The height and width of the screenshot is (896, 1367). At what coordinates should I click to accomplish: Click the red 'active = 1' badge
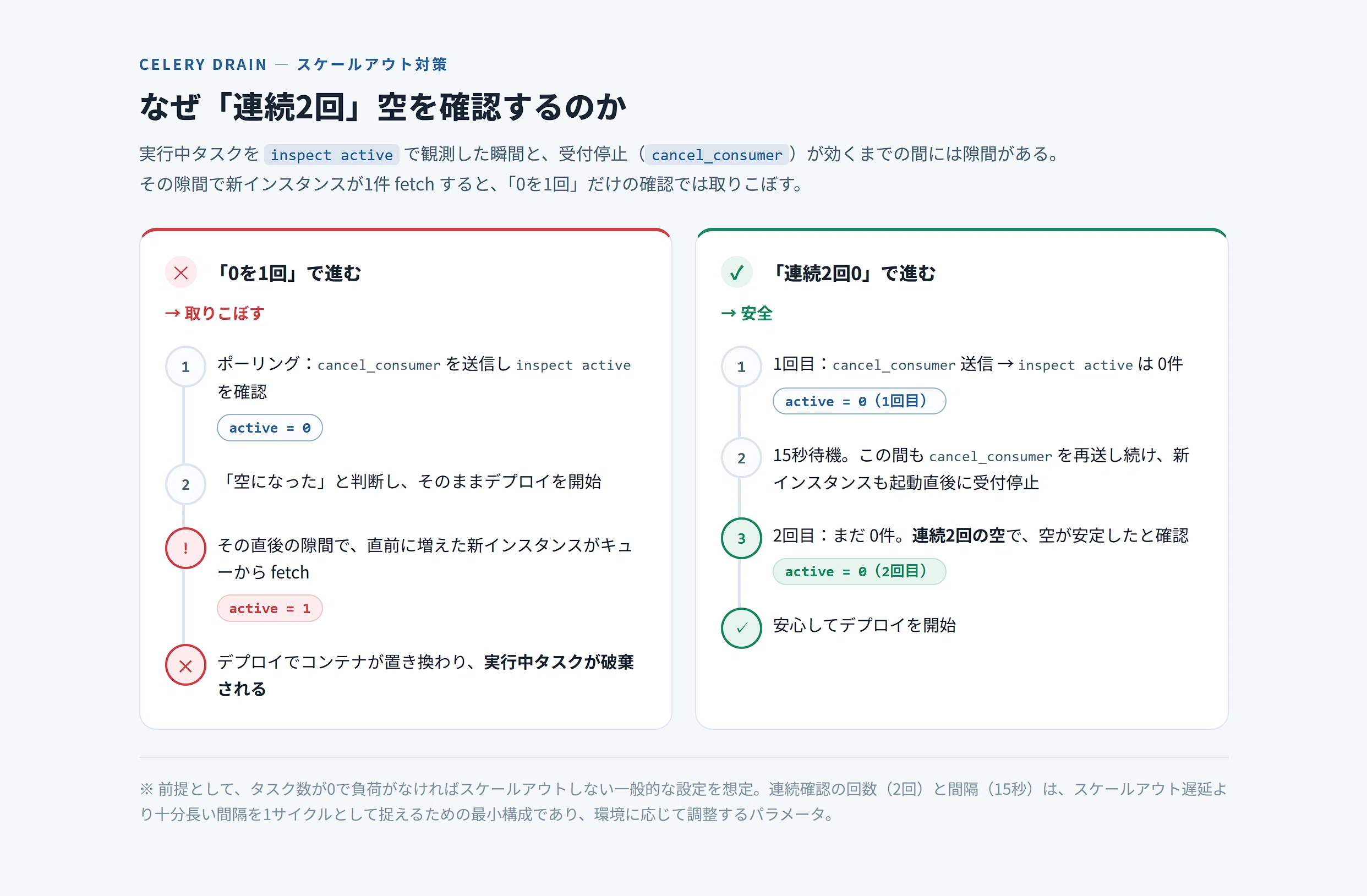click(270, 608)
